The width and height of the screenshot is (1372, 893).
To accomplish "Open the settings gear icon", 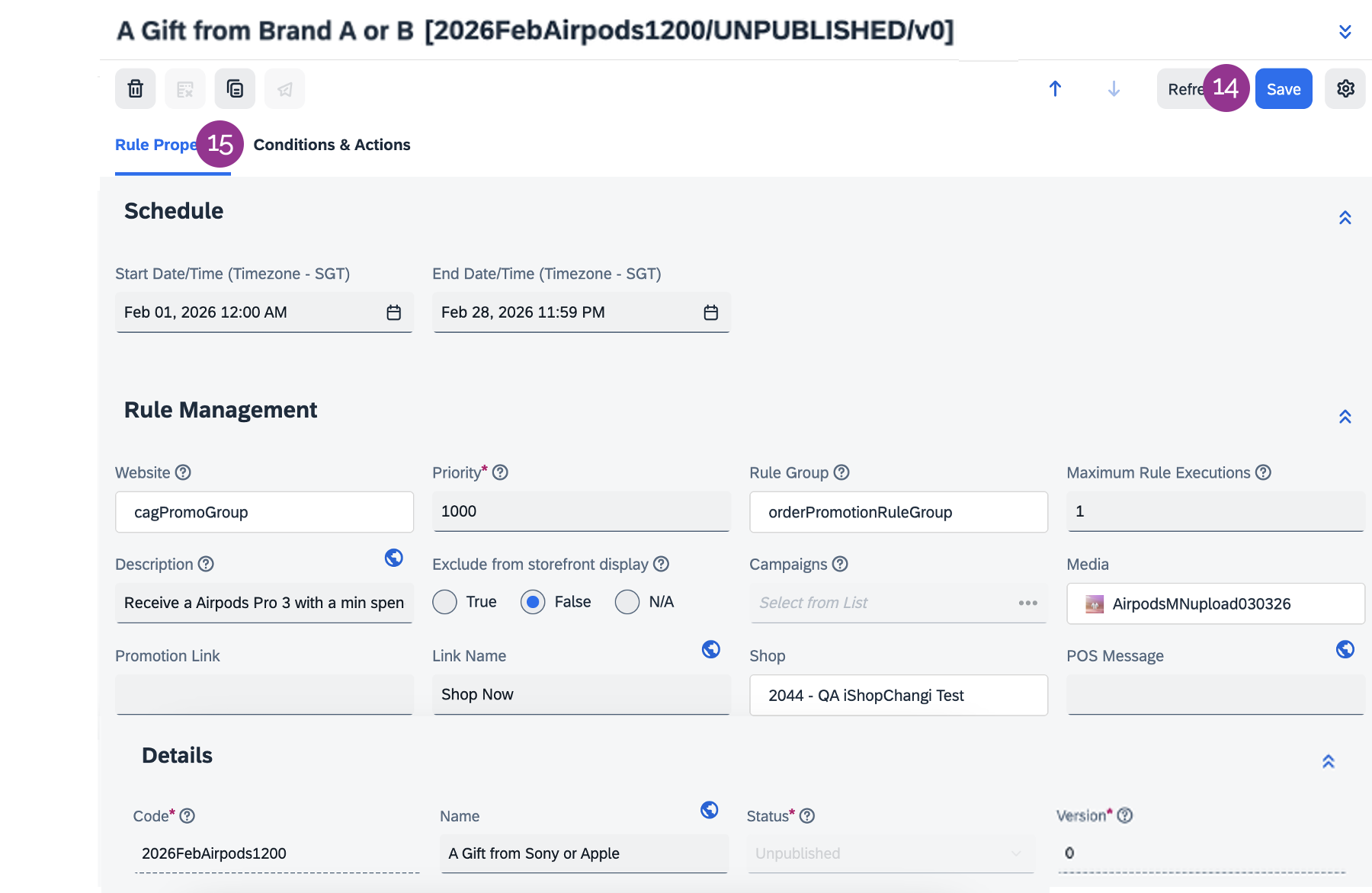I will click(1345, 89).
